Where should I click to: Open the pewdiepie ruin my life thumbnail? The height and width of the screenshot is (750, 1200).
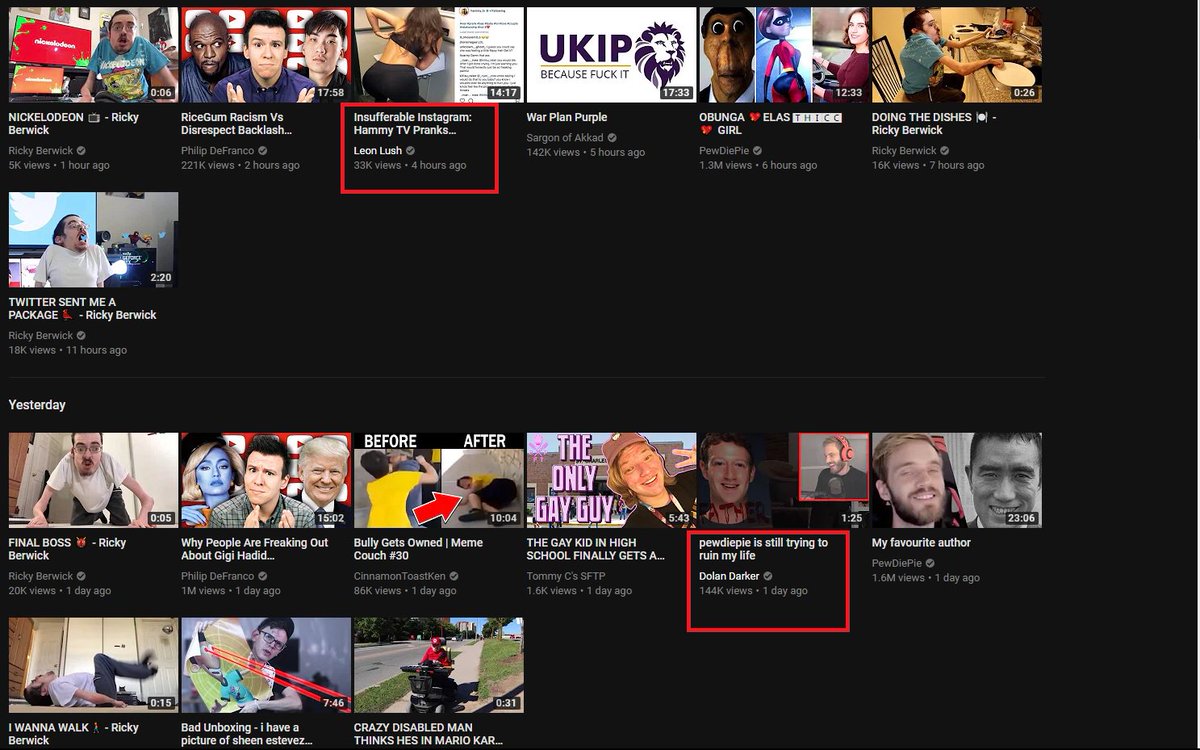pyautogui.click(x=784, y=480)
